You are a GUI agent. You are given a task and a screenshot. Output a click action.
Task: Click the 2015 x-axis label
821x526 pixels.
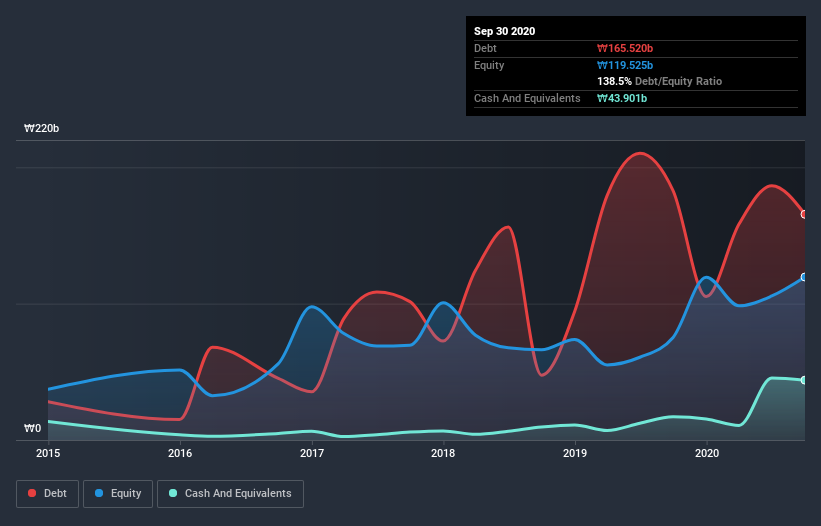(x=48, y=453)
